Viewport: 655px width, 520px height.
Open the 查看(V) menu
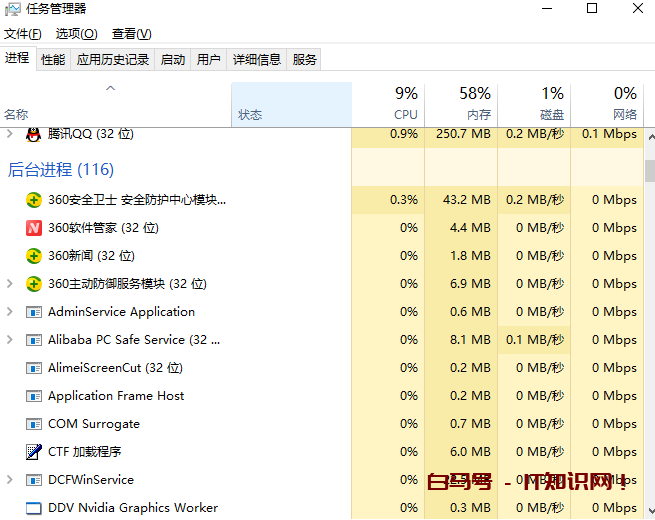[131, 34]
